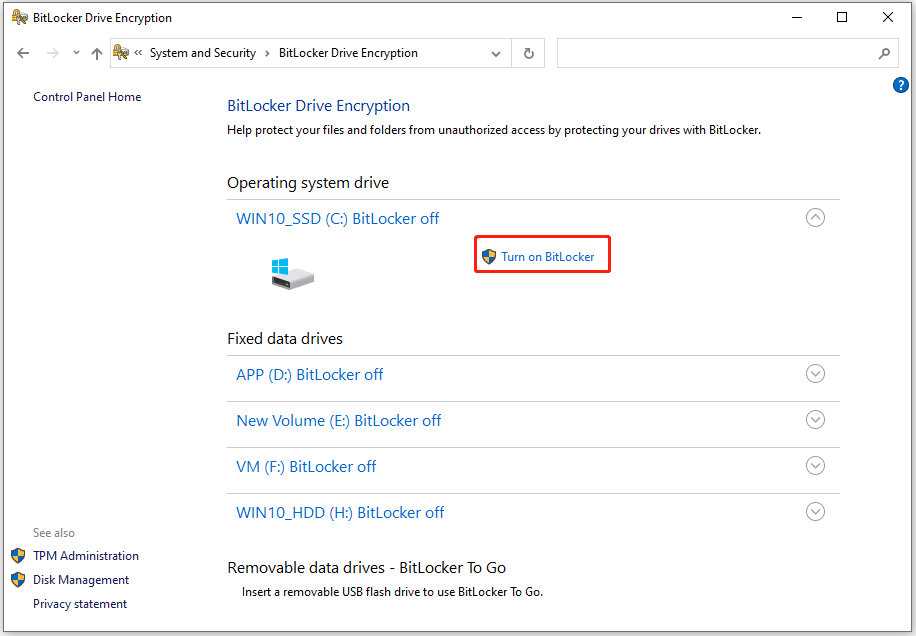Expand the New Volume (E:) drive section
Screen dimensions: 916x636
point(816,420)
